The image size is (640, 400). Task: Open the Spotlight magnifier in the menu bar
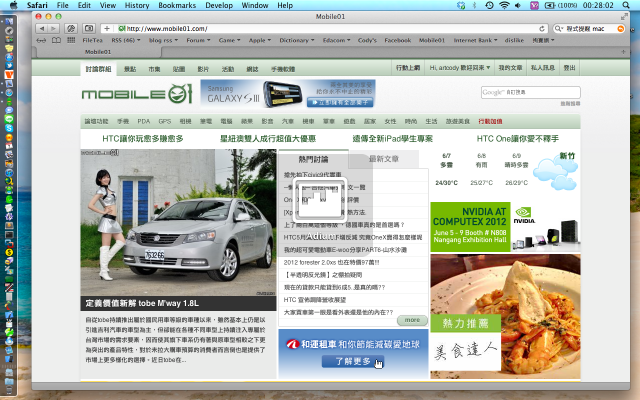click(x=626, y=5)
